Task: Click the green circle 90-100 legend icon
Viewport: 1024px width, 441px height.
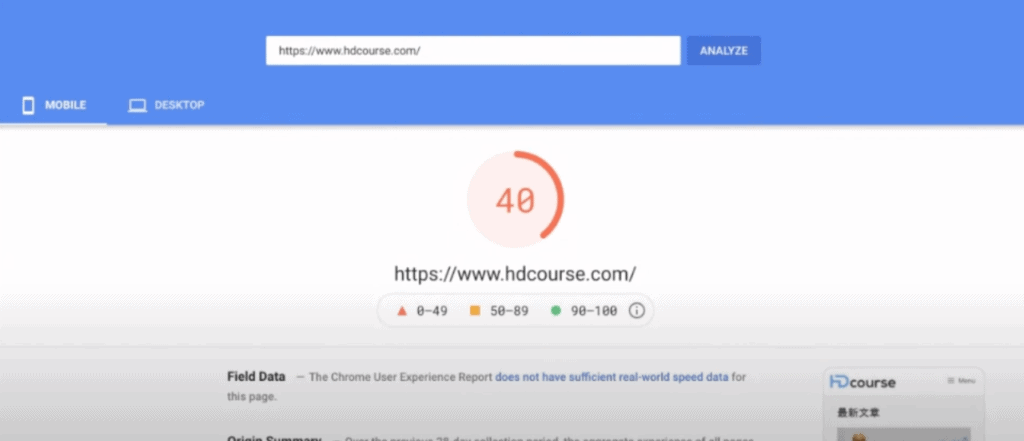Action: pos(556,311)
